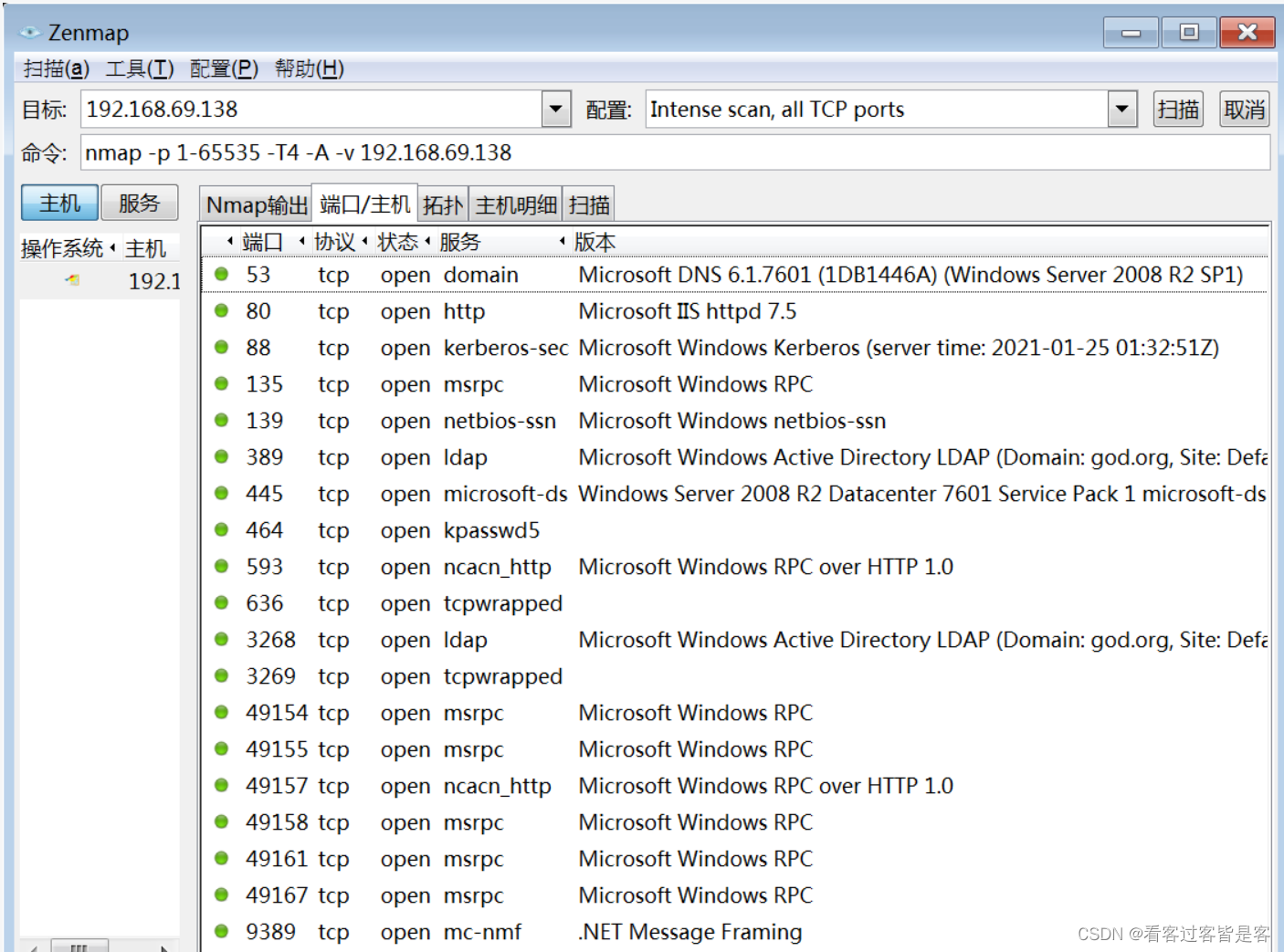Click green open-status dot for port 49157
This screenshot has height=952, width=1284.
(x=221, y=785)
